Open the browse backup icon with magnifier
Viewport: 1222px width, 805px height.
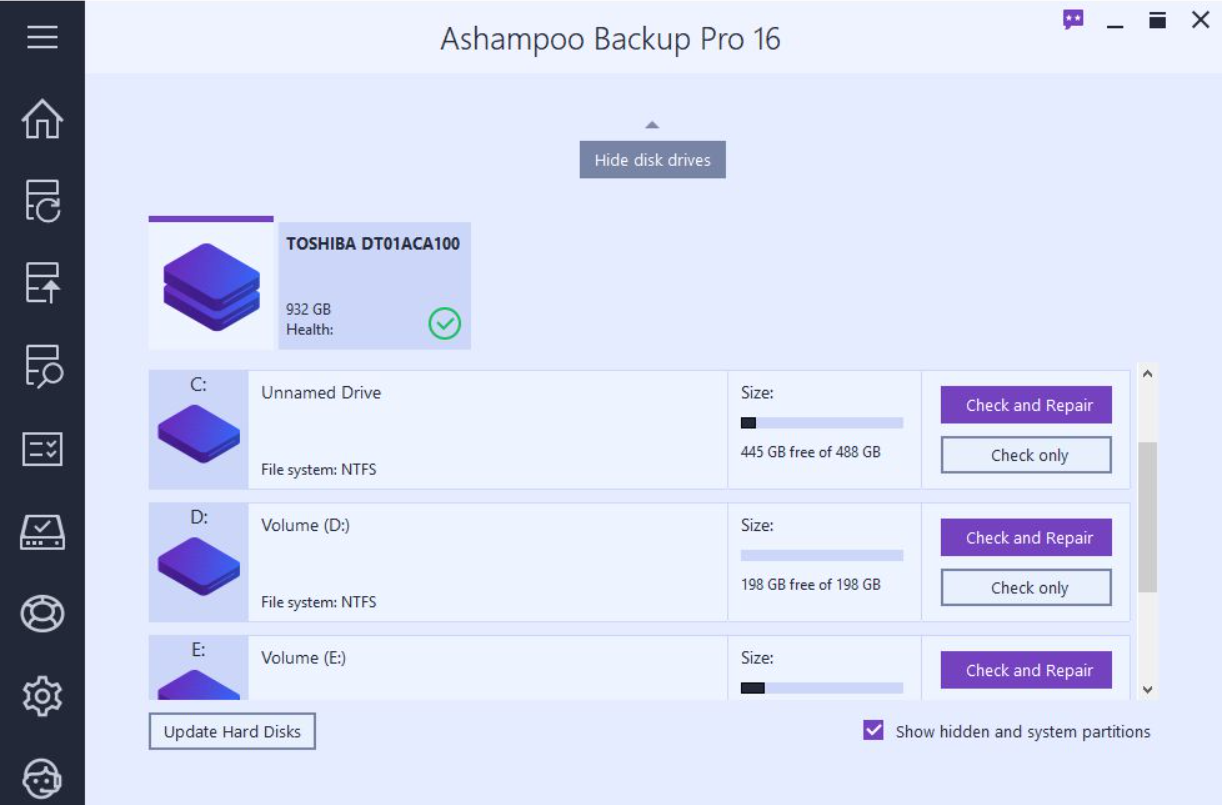point(42,365)
